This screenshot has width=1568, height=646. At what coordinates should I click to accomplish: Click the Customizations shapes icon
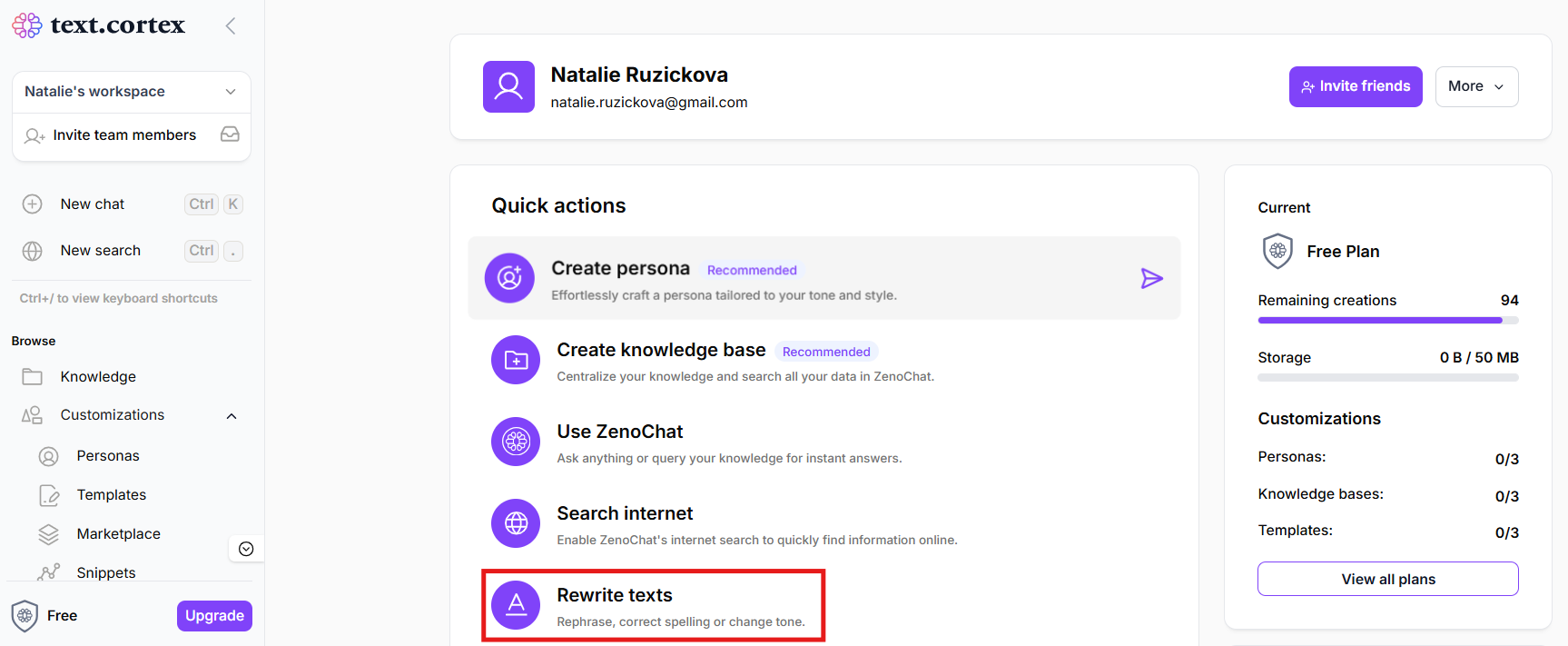coord(33,415)
